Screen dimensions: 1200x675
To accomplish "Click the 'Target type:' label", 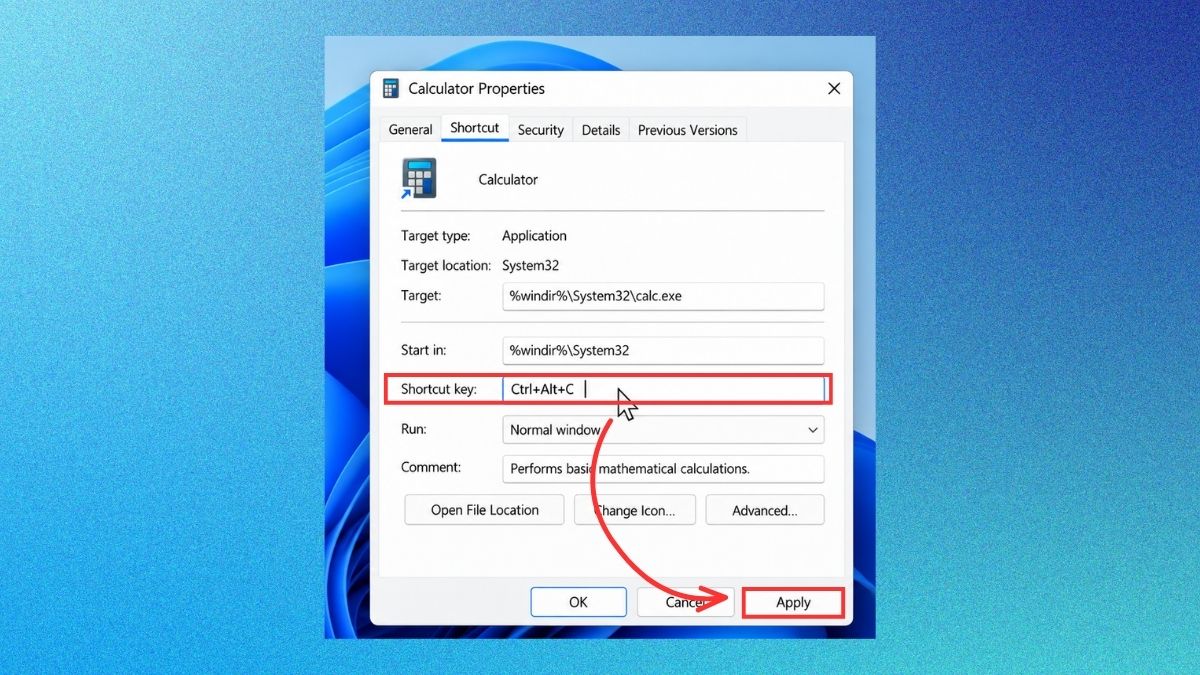I will 434,236.
